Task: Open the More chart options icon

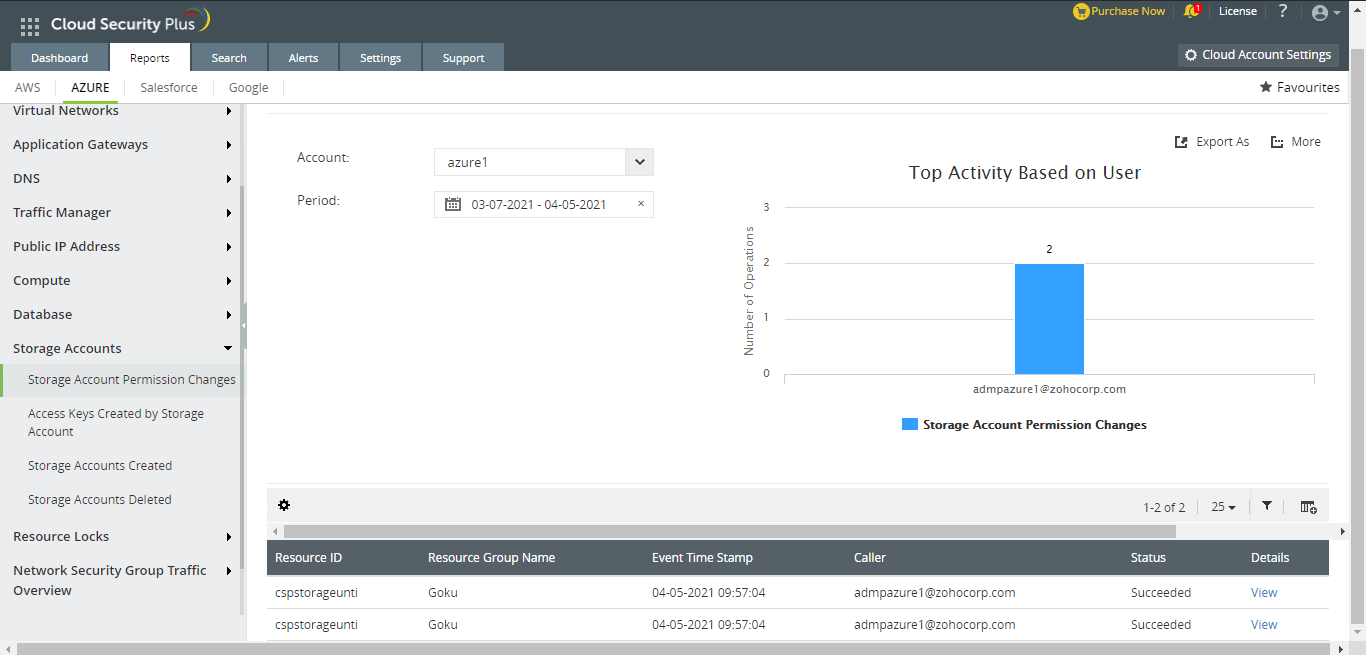Action: pos(1277,142)
